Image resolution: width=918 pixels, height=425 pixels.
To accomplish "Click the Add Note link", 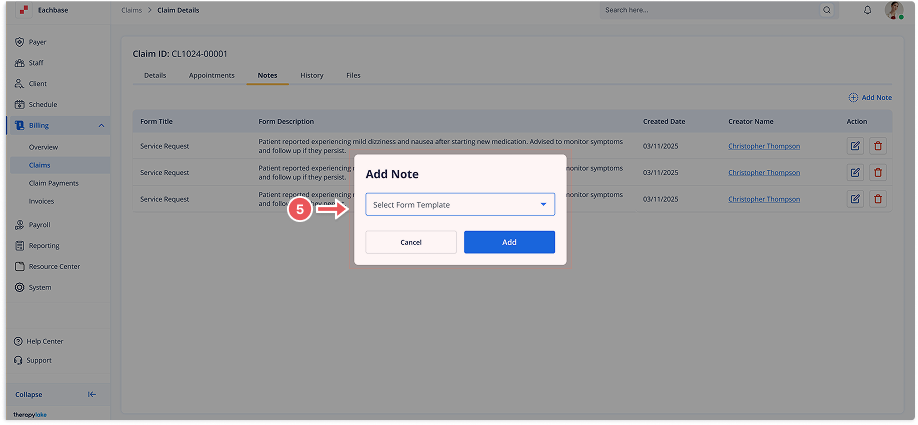I will point(871,98).
